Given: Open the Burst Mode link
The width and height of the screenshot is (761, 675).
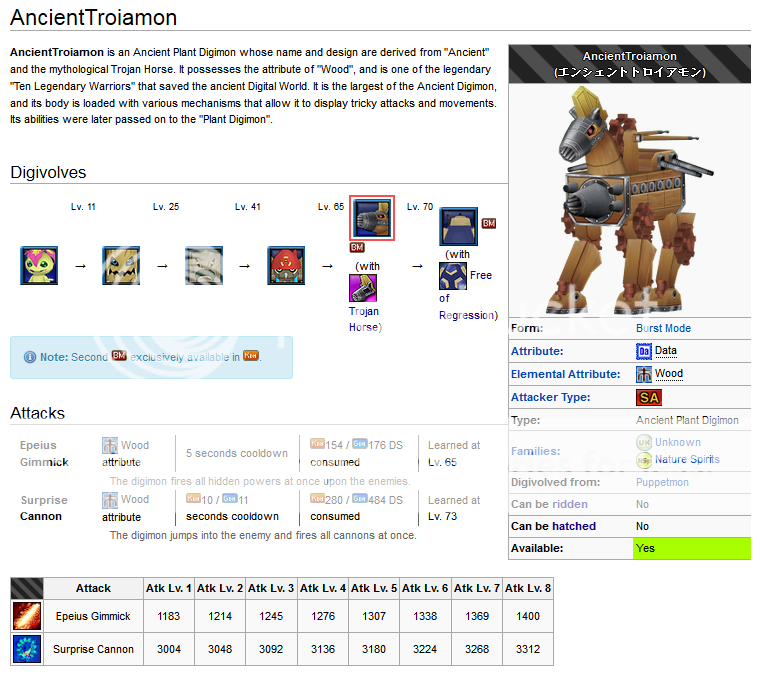Looking at the screenshot, I should point(663,328).
